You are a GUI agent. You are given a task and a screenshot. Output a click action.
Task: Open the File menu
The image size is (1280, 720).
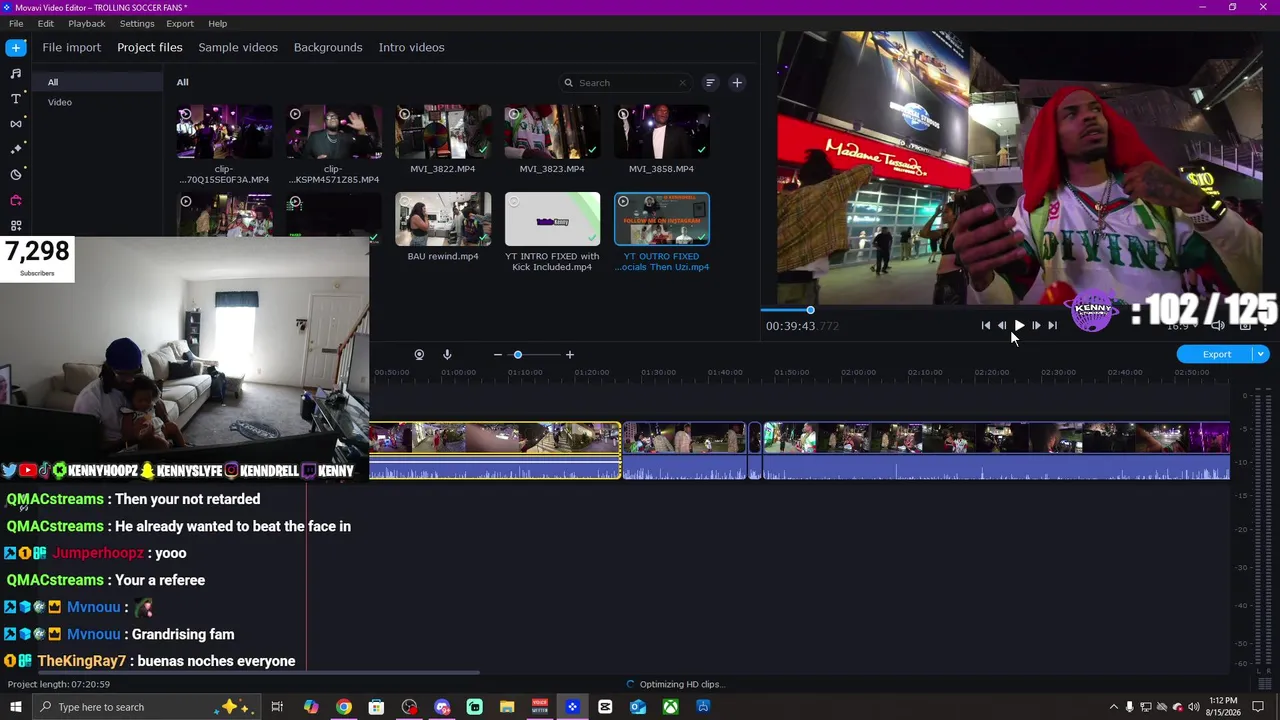tap(16, 23)
